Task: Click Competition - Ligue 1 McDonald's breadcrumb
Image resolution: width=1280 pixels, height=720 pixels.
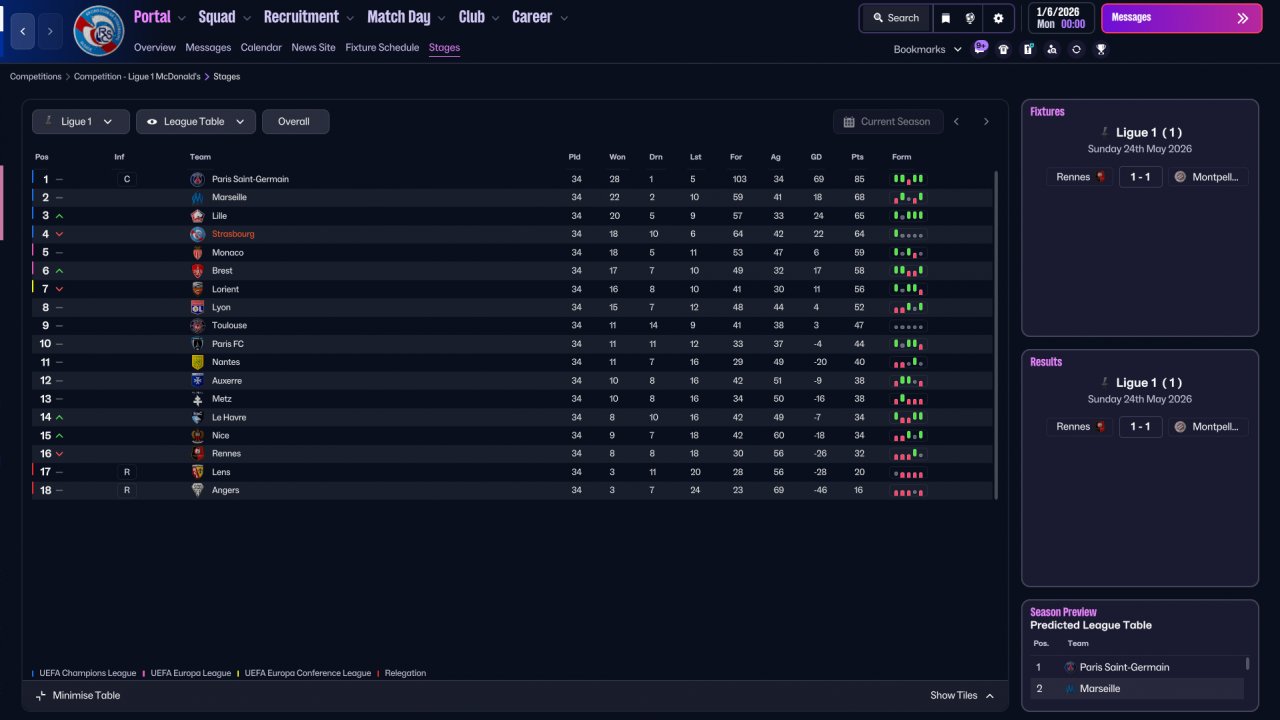Action: 138,77
